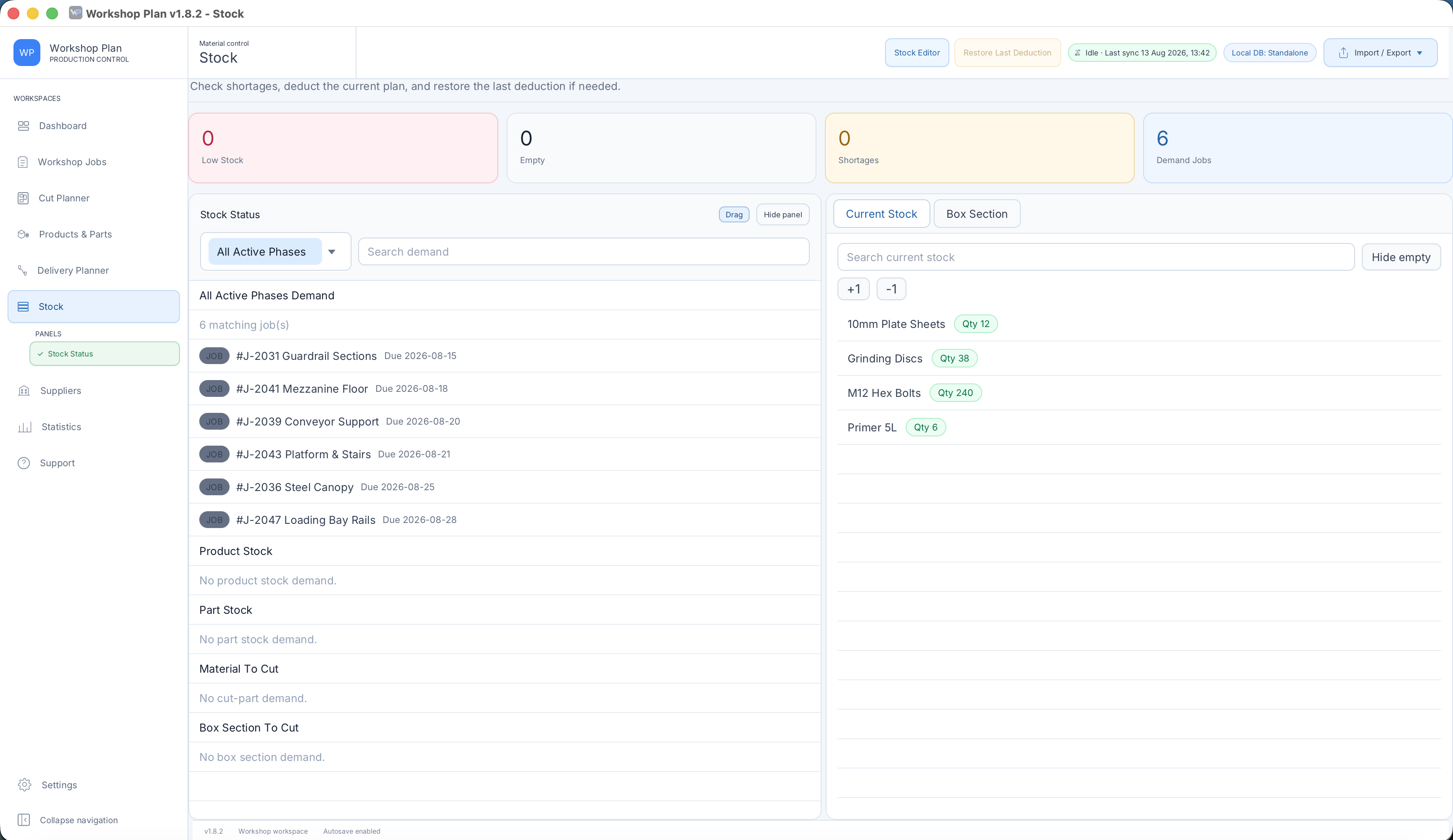Click the Dashboard sidebar icon
This screenshot has width=1453, height=840.
point(24,126)
